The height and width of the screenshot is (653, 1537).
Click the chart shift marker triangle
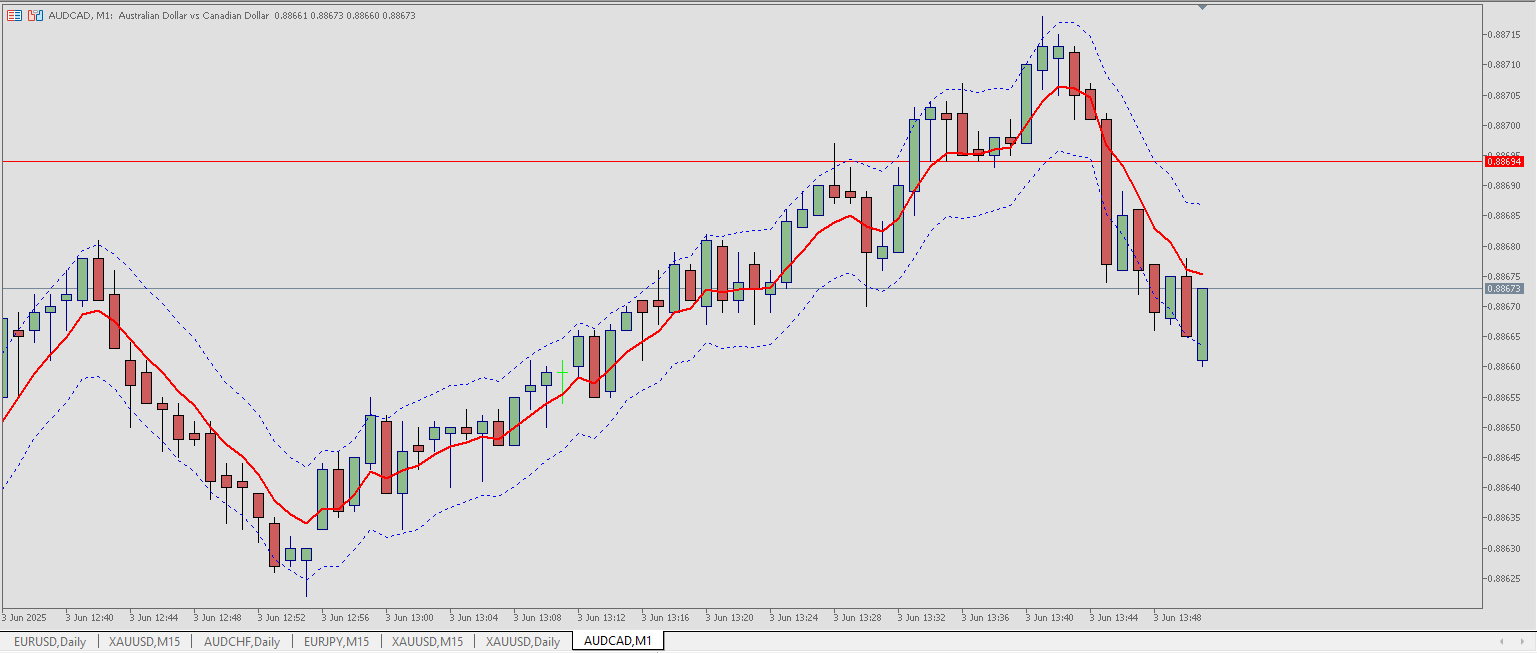point(1201,6)
